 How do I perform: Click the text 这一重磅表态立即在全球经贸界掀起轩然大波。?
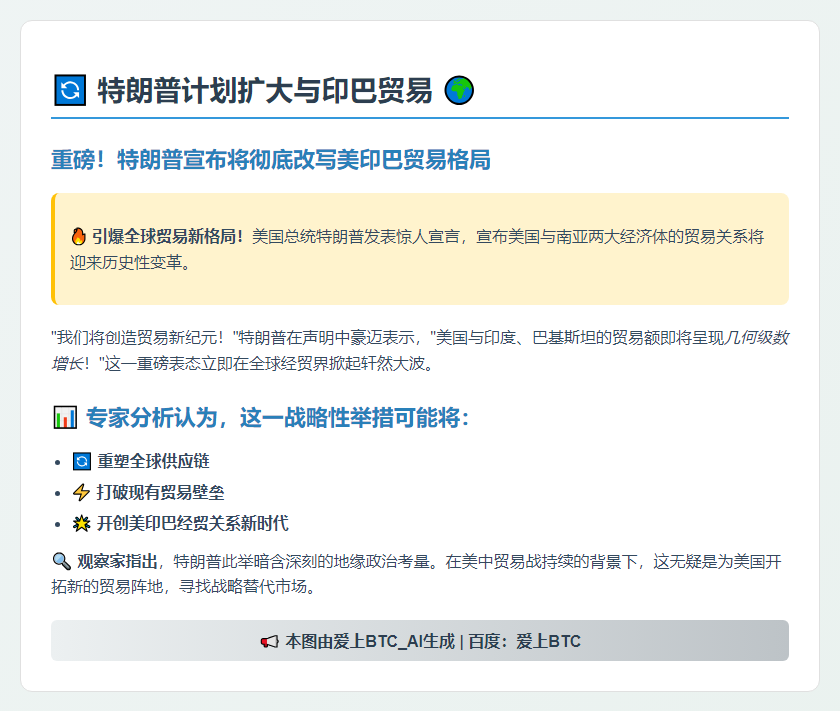(x=269, y=364)
